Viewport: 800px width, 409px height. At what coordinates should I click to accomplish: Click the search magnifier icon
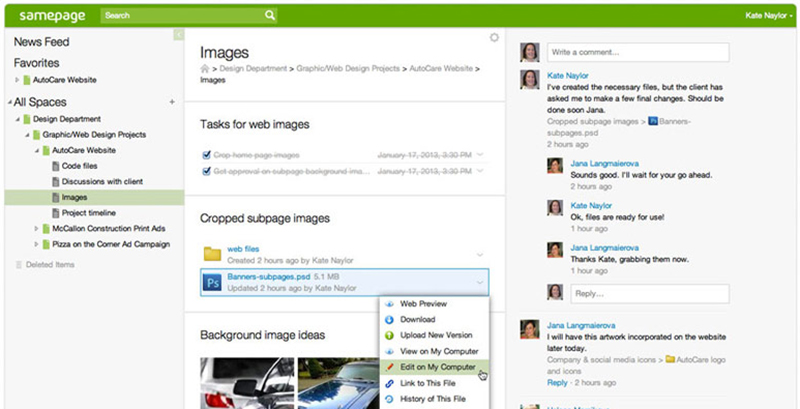(x=270, y=16)
